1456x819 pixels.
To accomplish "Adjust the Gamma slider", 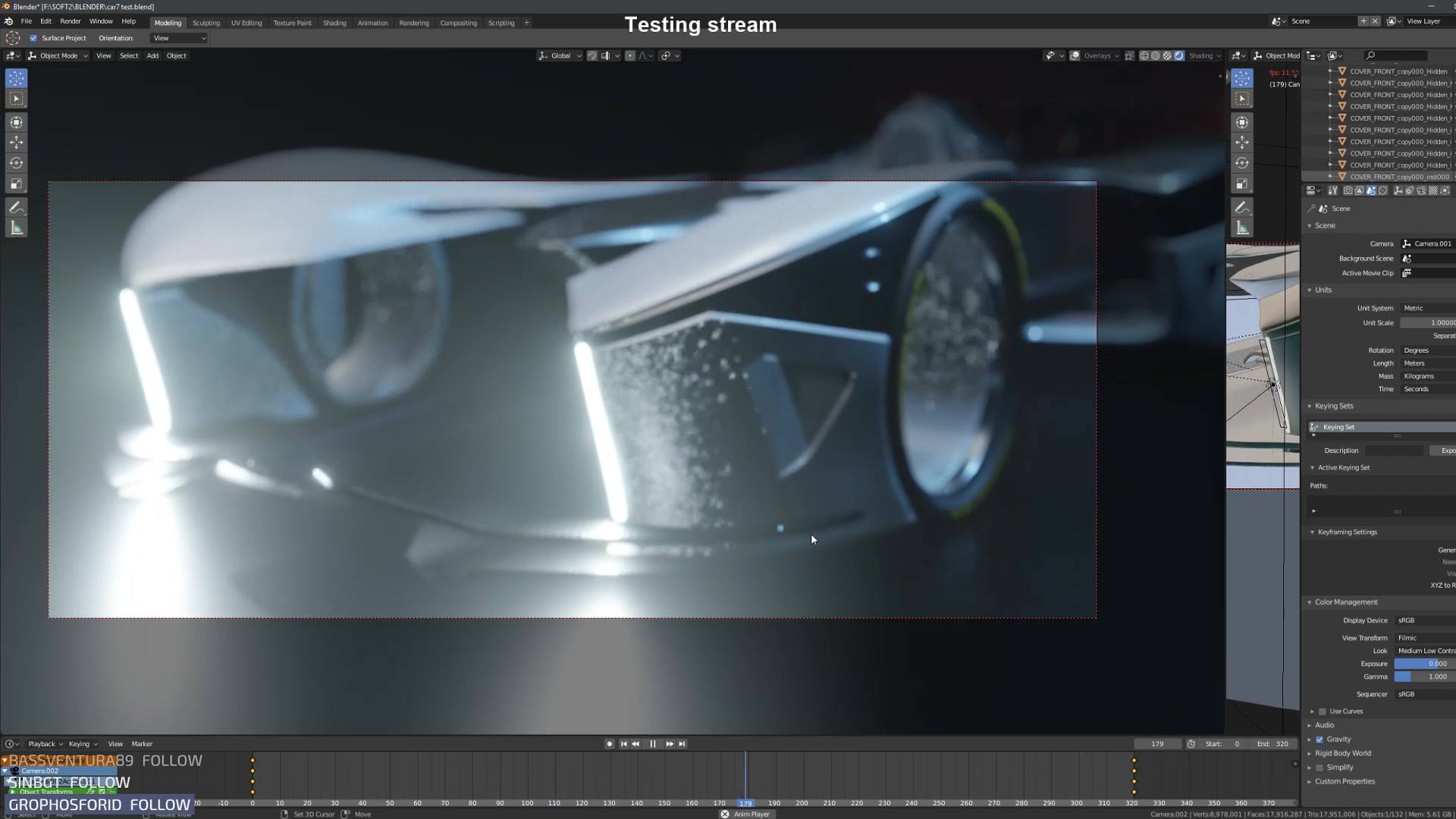I will (x=1425, y=677).
